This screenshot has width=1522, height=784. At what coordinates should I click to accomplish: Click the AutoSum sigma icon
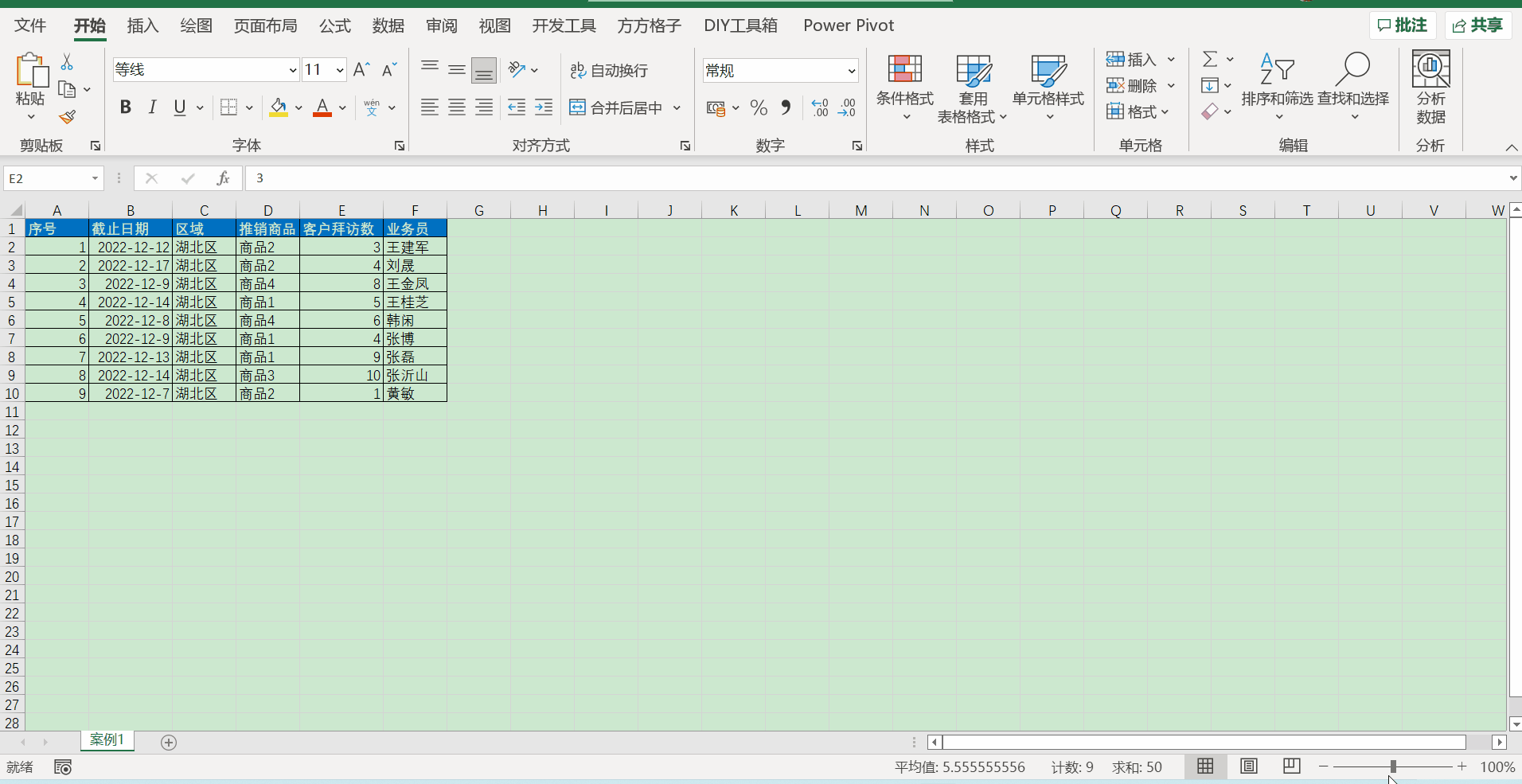click(x=1210, y=60)
